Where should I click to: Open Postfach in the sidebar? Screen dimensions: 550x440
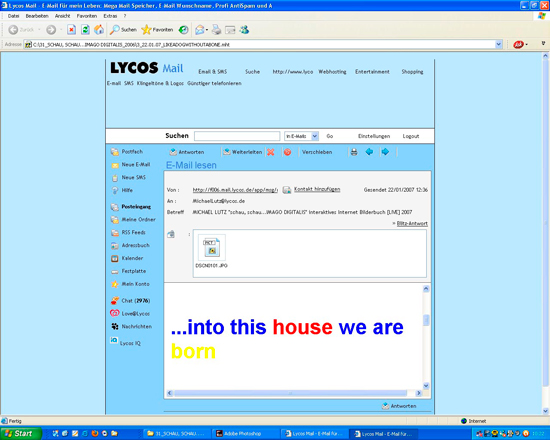tap(127, 152)
